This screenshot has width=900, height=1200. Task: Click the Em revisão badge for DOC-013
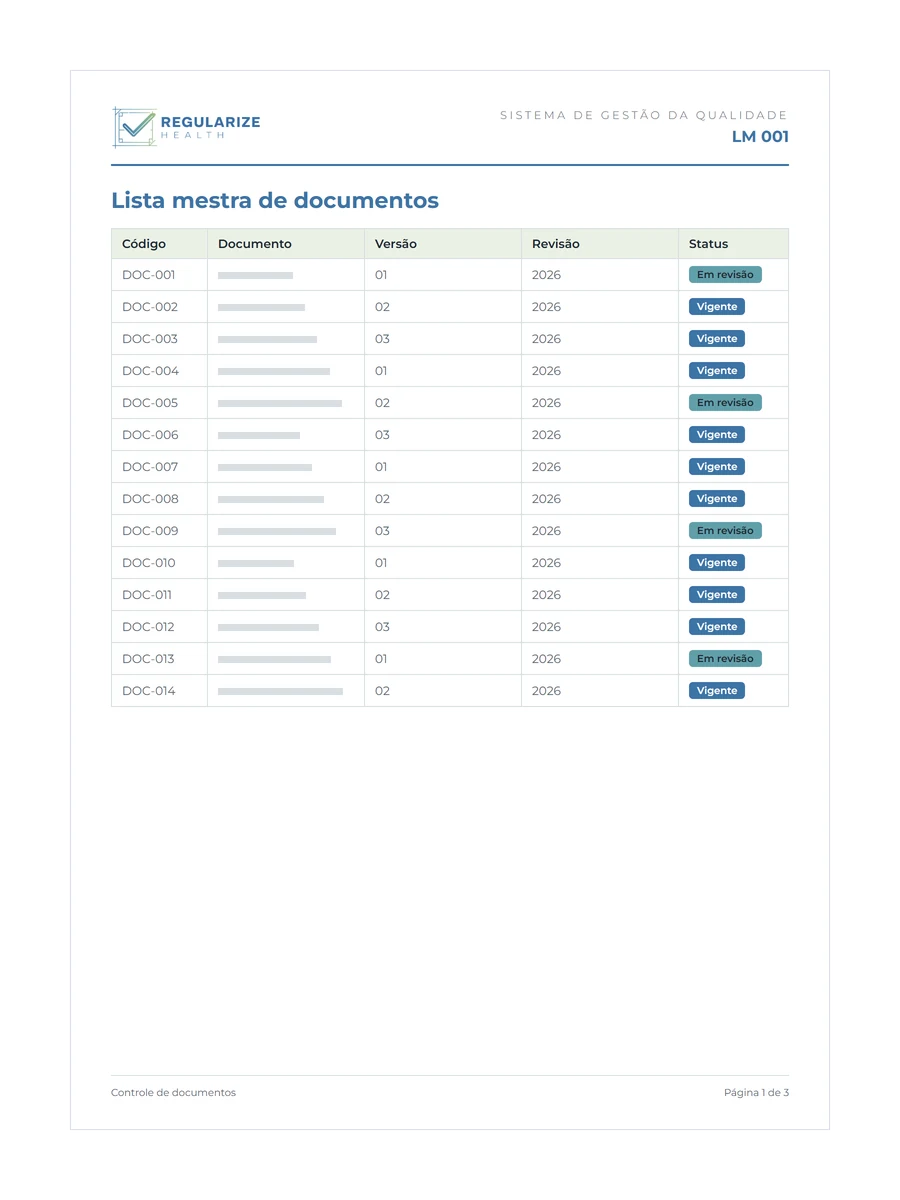pyautogui.click(x=725, y=659)
